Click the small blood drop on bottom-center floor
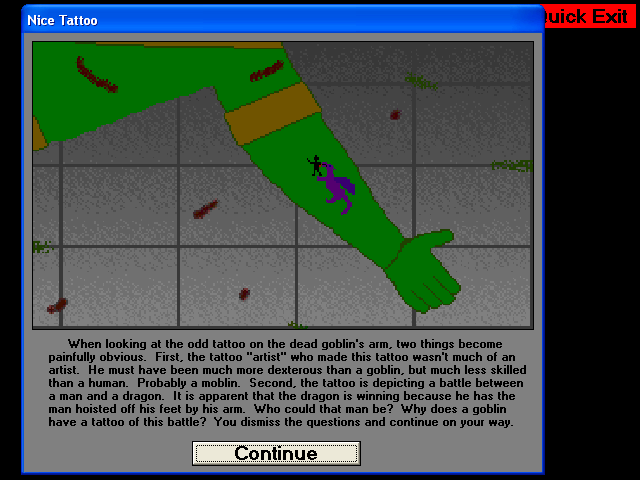This screenshot has width=640, height=480. click(244, 294)
